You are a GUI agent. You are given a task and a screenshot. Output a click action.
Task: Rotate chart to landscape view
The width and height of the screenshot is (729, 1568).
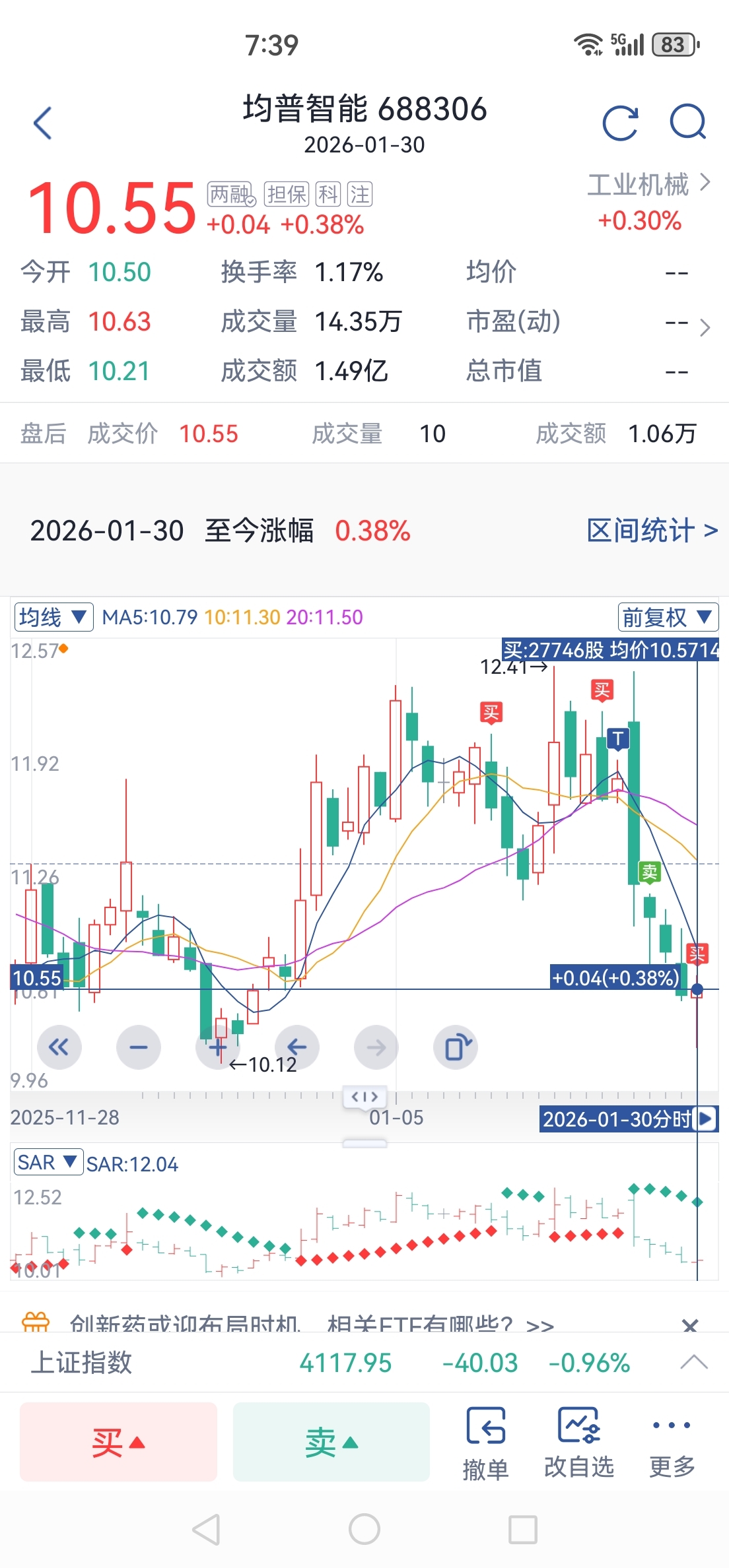point(456,1047)
